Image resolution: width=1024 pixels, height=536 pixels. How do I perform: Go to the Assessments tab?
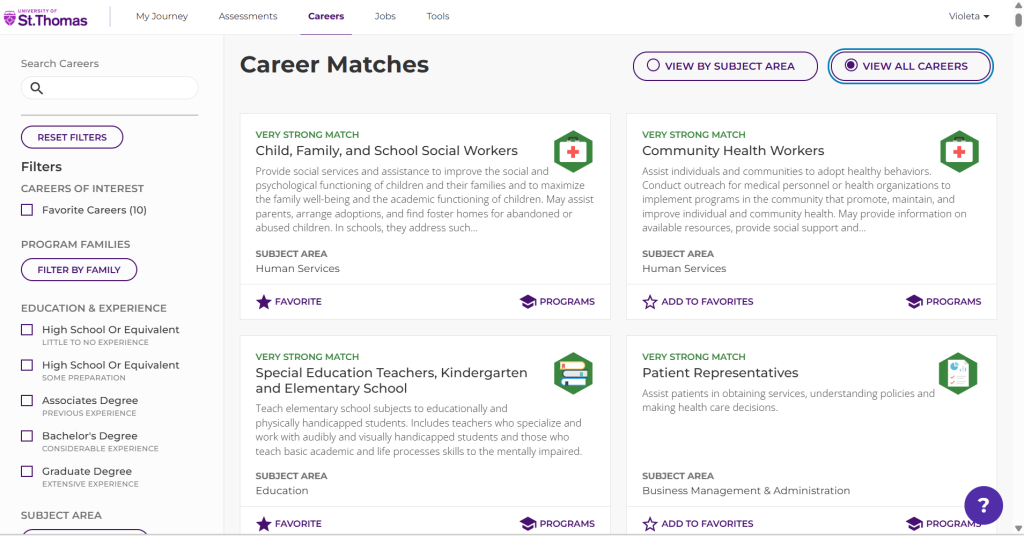pyautogui.click(x=248, y=16)
